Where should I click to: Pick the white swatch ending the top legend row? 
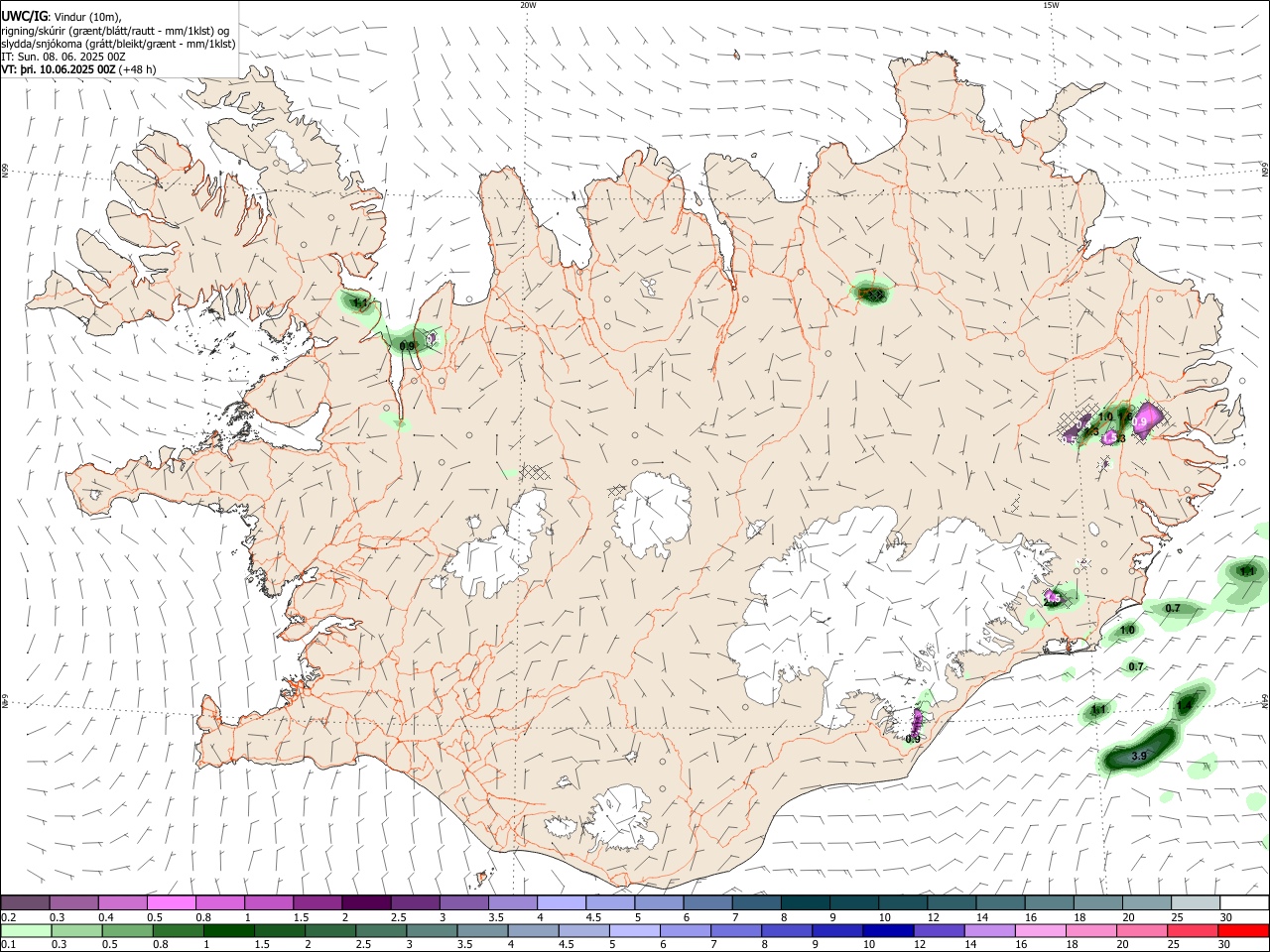1244,902
